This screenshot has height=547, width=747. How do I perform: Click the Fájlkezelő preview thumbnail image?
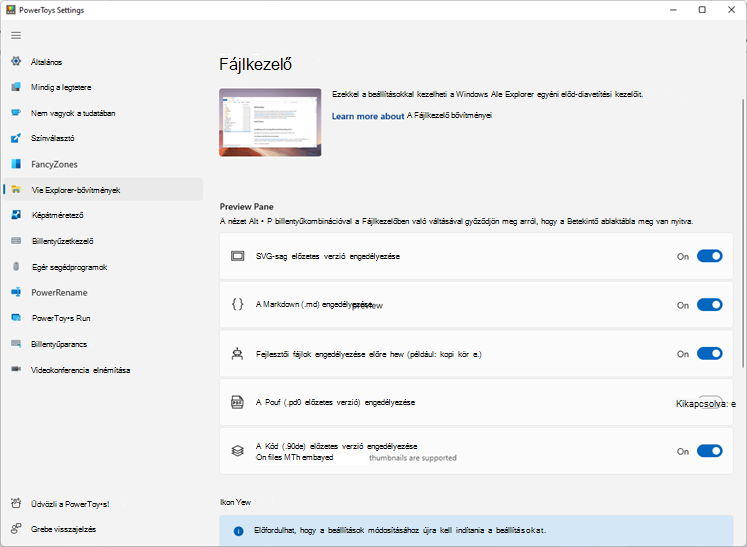270,122
